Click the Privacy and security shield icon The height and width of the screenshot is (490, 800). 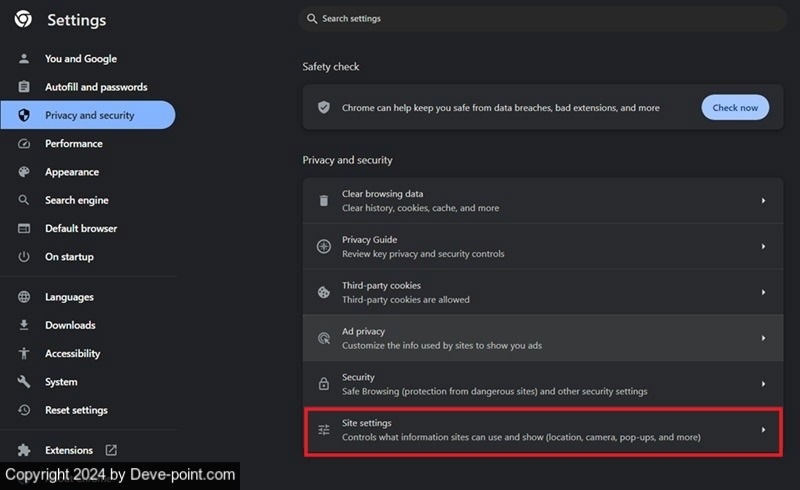(24, 115)
